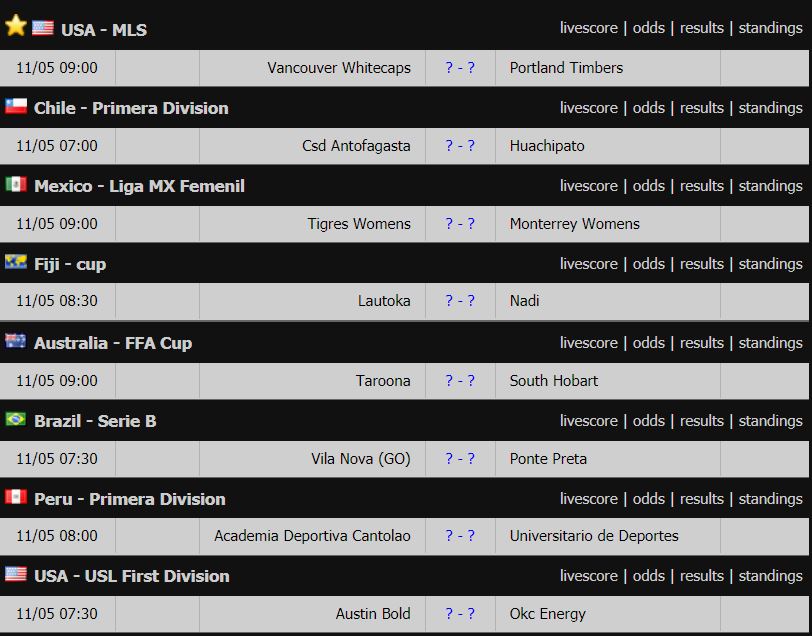View odds for Australia - FFA Cup

click(x=648, y=343)
